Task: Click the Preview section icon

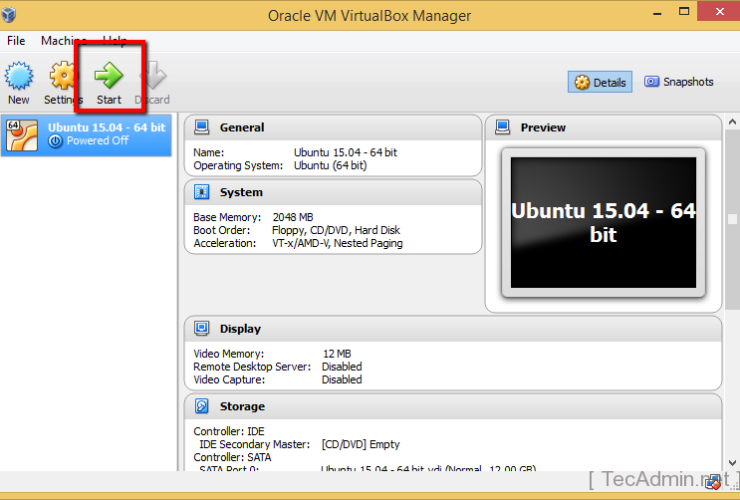Action: coord(503,127)
